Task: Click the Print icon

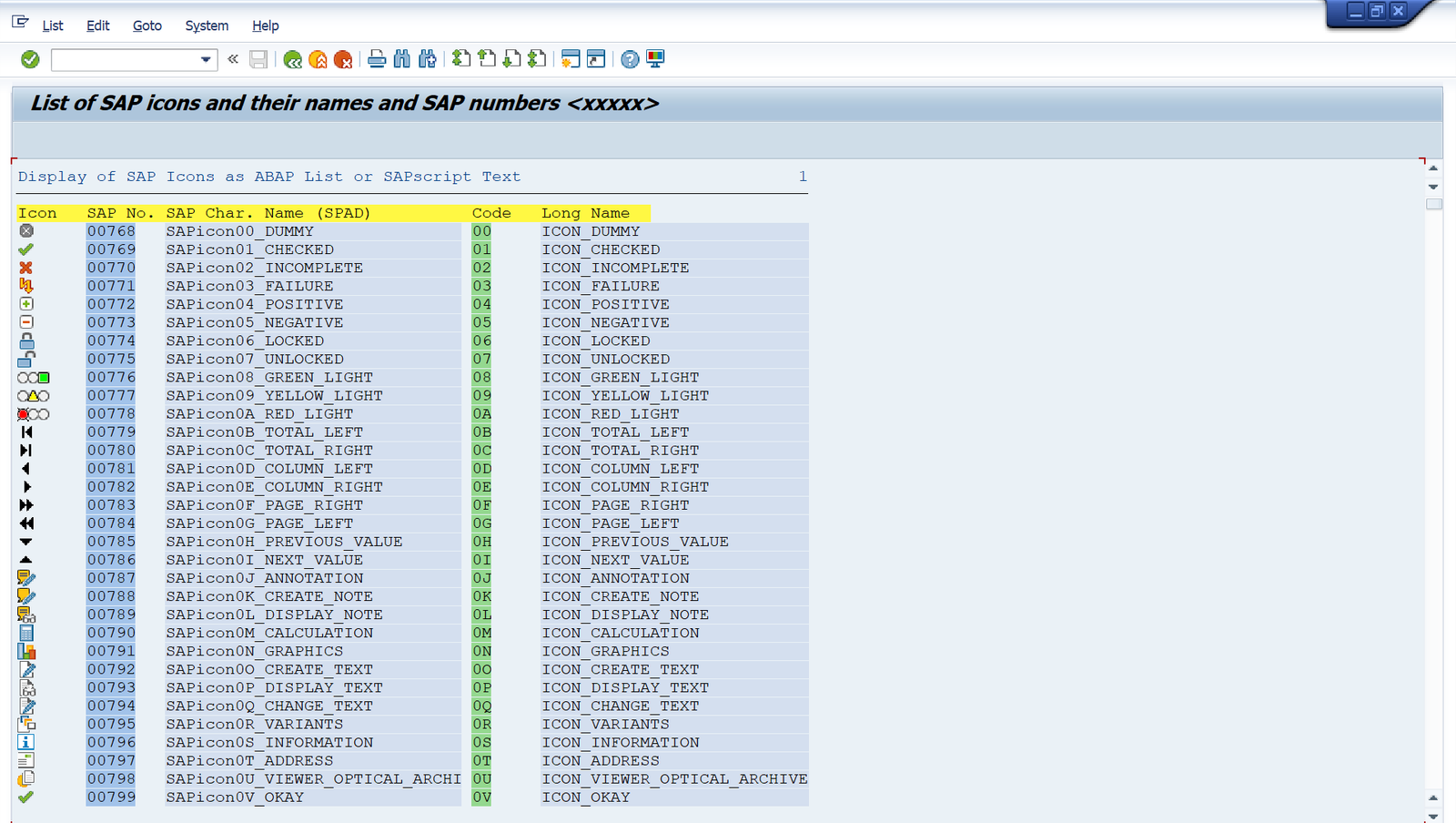Action: pos(377,59)
